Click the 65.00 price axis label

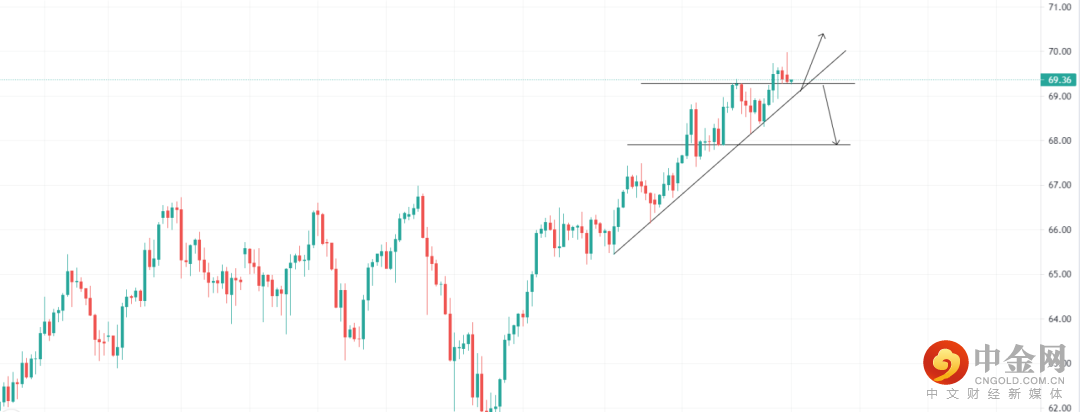(x=1059, y=274)
